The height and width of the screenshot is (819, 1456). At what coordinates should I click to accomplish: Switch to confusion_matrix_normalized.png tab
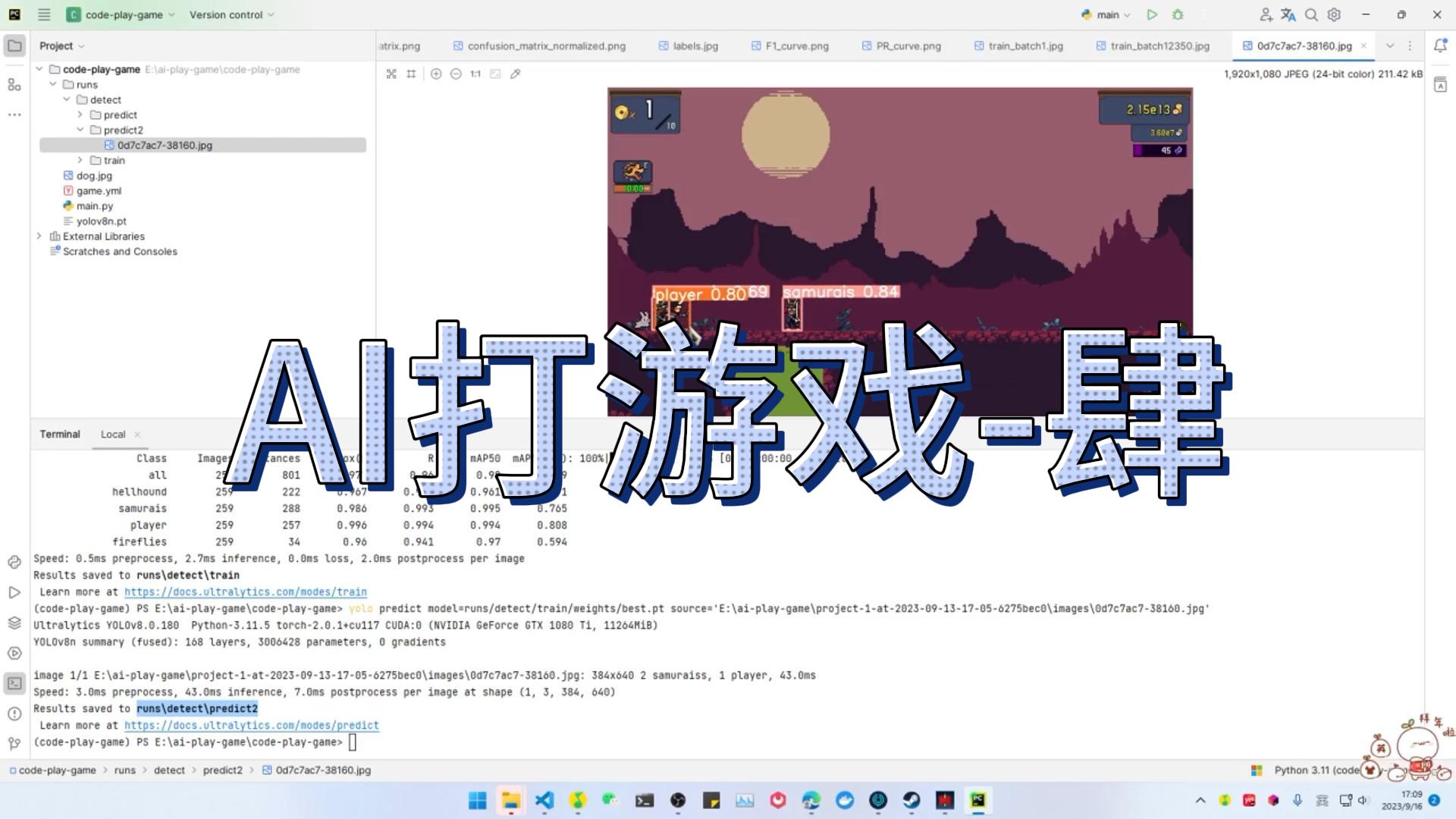click(539, 45)
